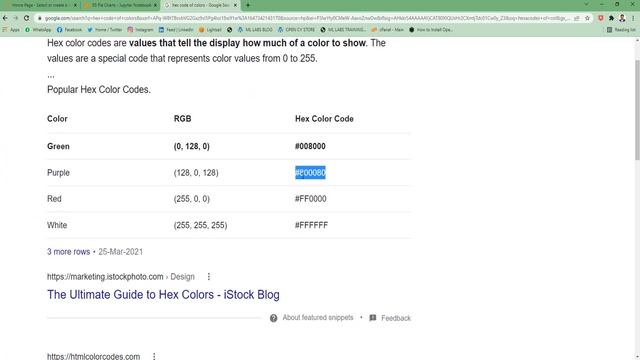Switch to the Pie Charts Jupyter Notebook tab

point(120,5)
